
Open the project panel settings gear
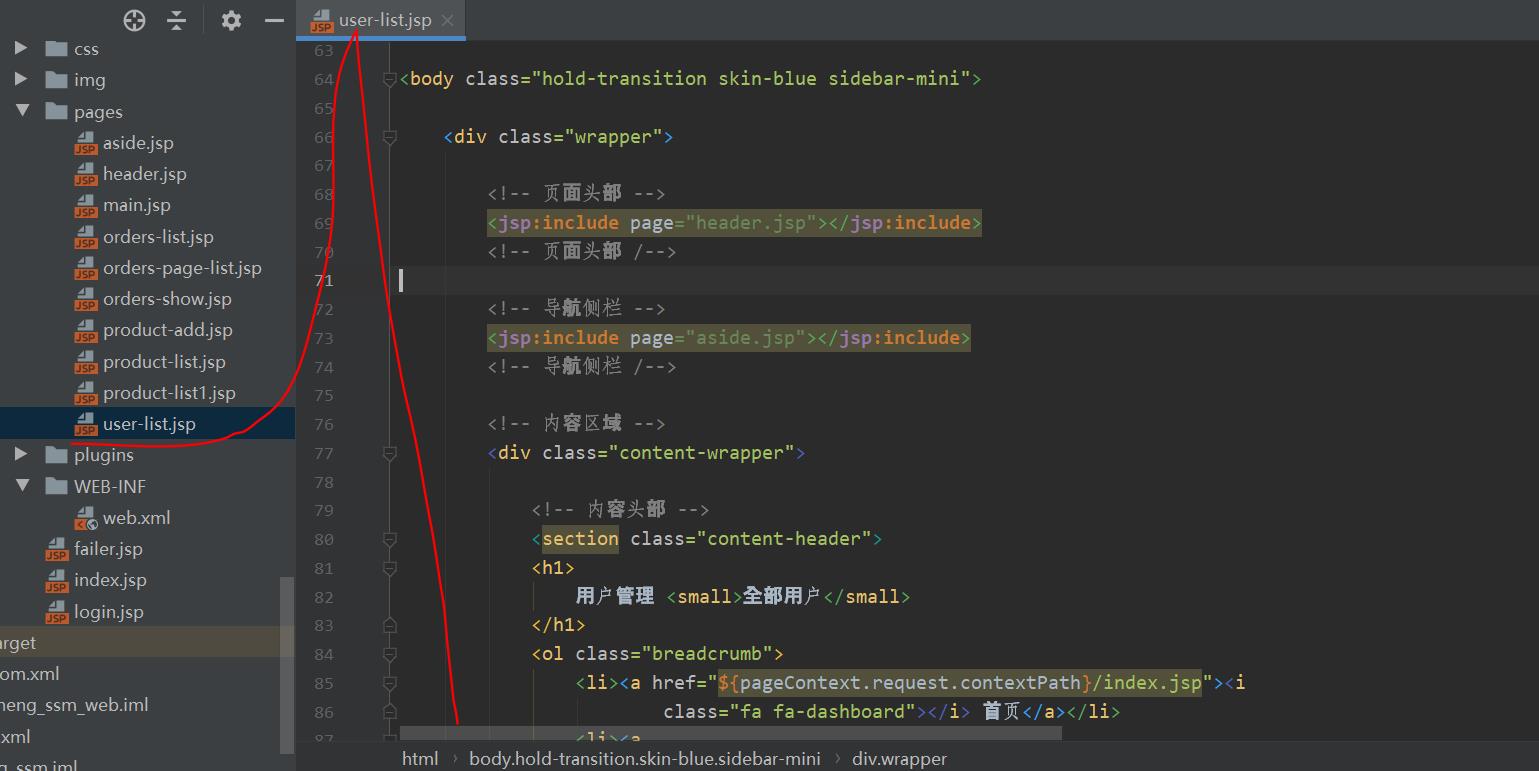click(231, 20)
